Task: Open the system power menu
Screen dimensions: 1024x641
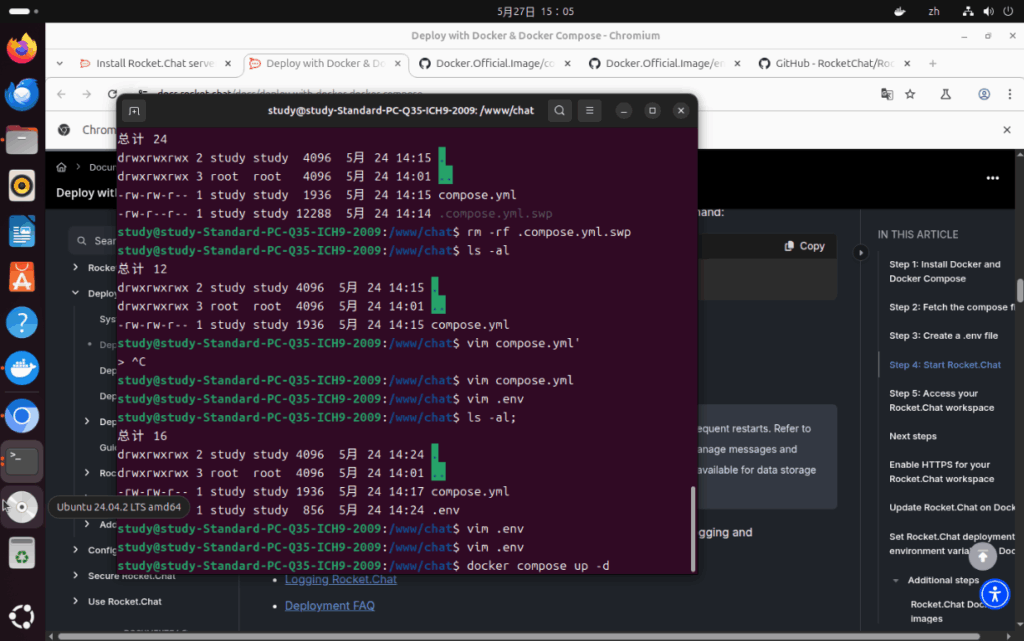Action: click(1008, 12)
